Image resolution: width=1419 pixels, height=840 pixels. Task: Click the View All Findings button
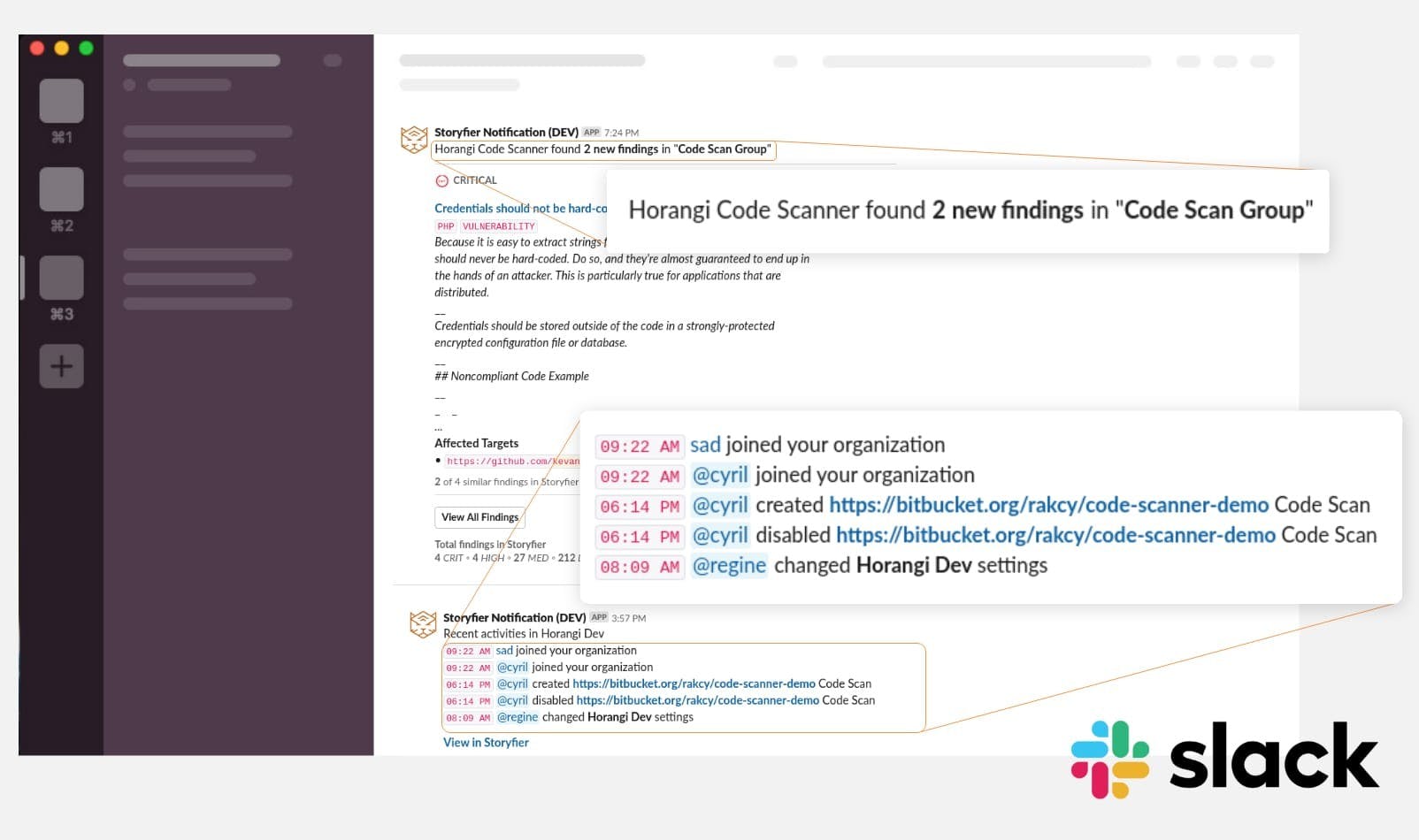click(x=479, y=517)
